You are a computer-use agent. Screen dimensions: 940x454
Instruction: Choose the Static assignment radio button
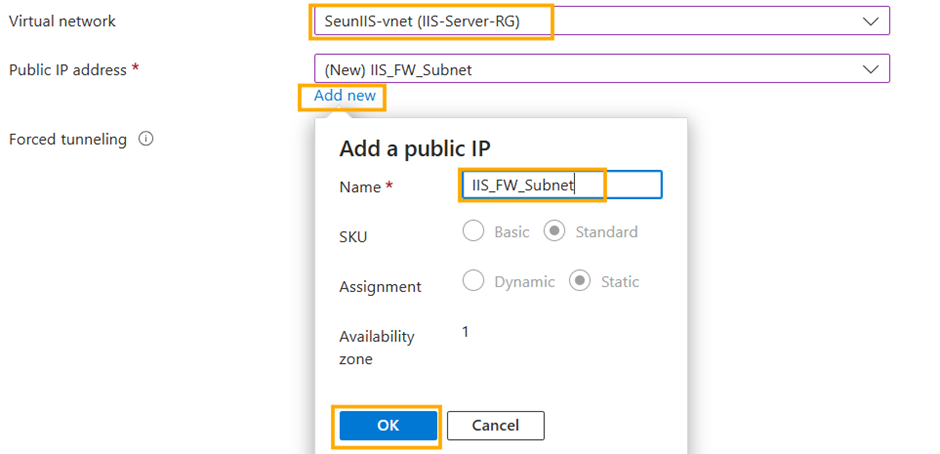coord(579,282)
